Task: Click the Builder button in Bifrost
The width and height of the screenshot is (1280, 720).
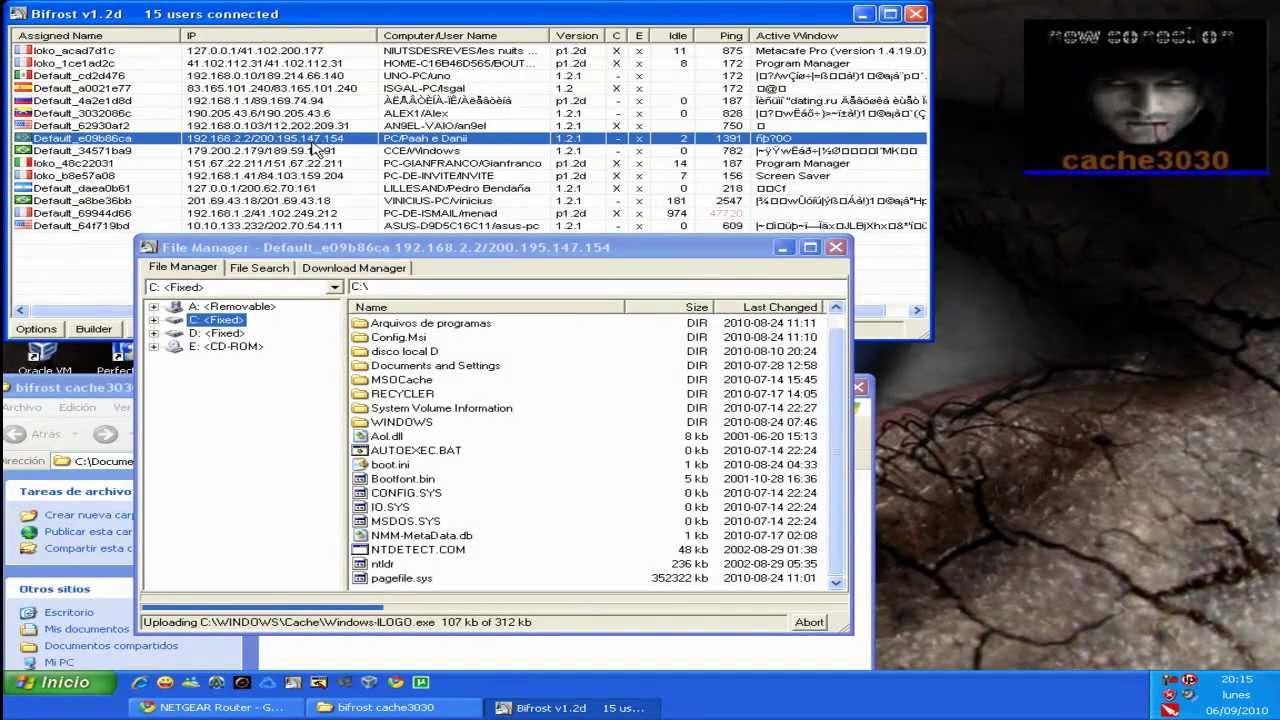Action: point(93,329)
